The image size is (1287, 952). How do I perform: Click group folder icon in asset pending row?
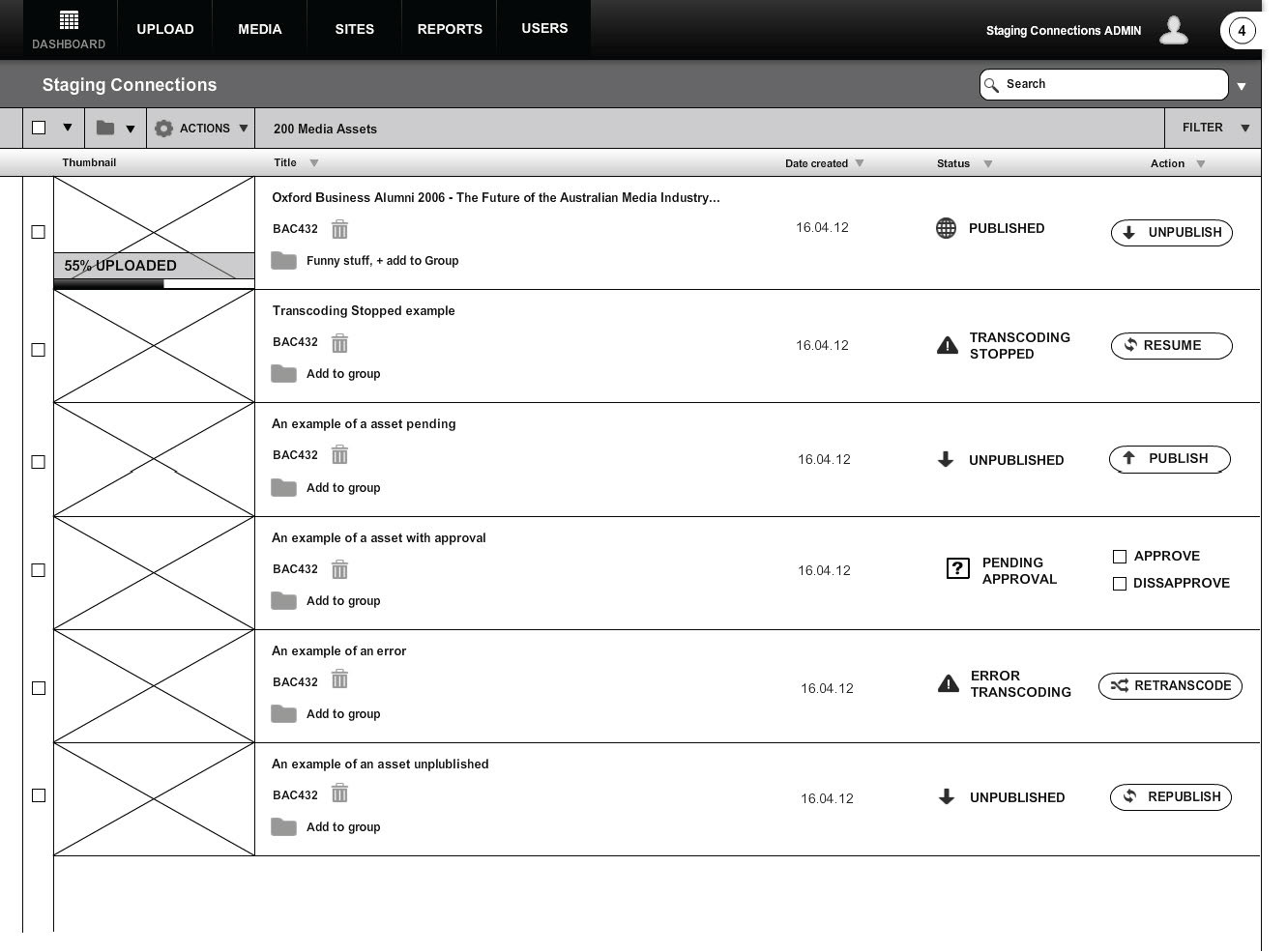(283, 487)
